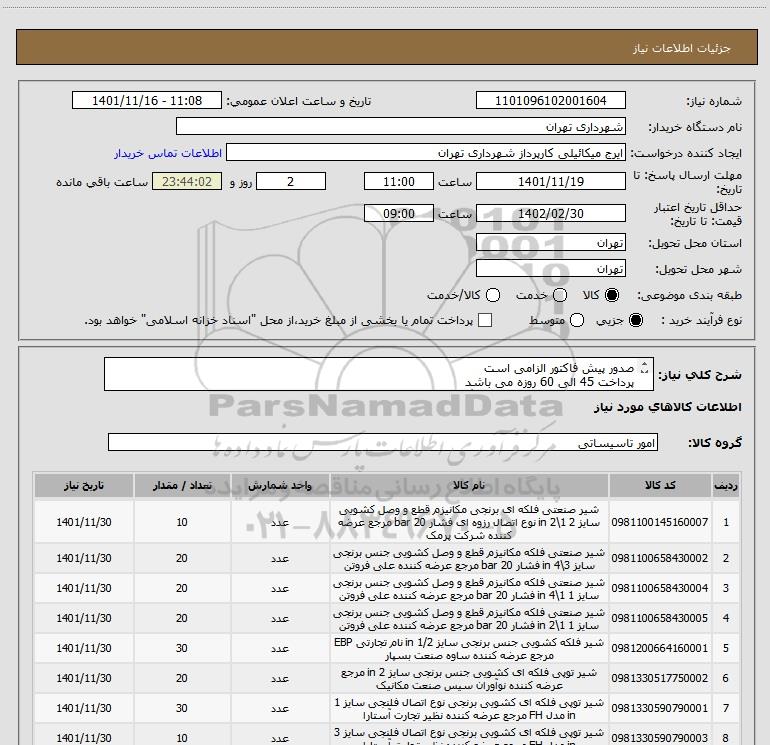Select the کالا radio button
Image resolution: width=770 pixels, height=745 pixels.
tap(612, 295)
